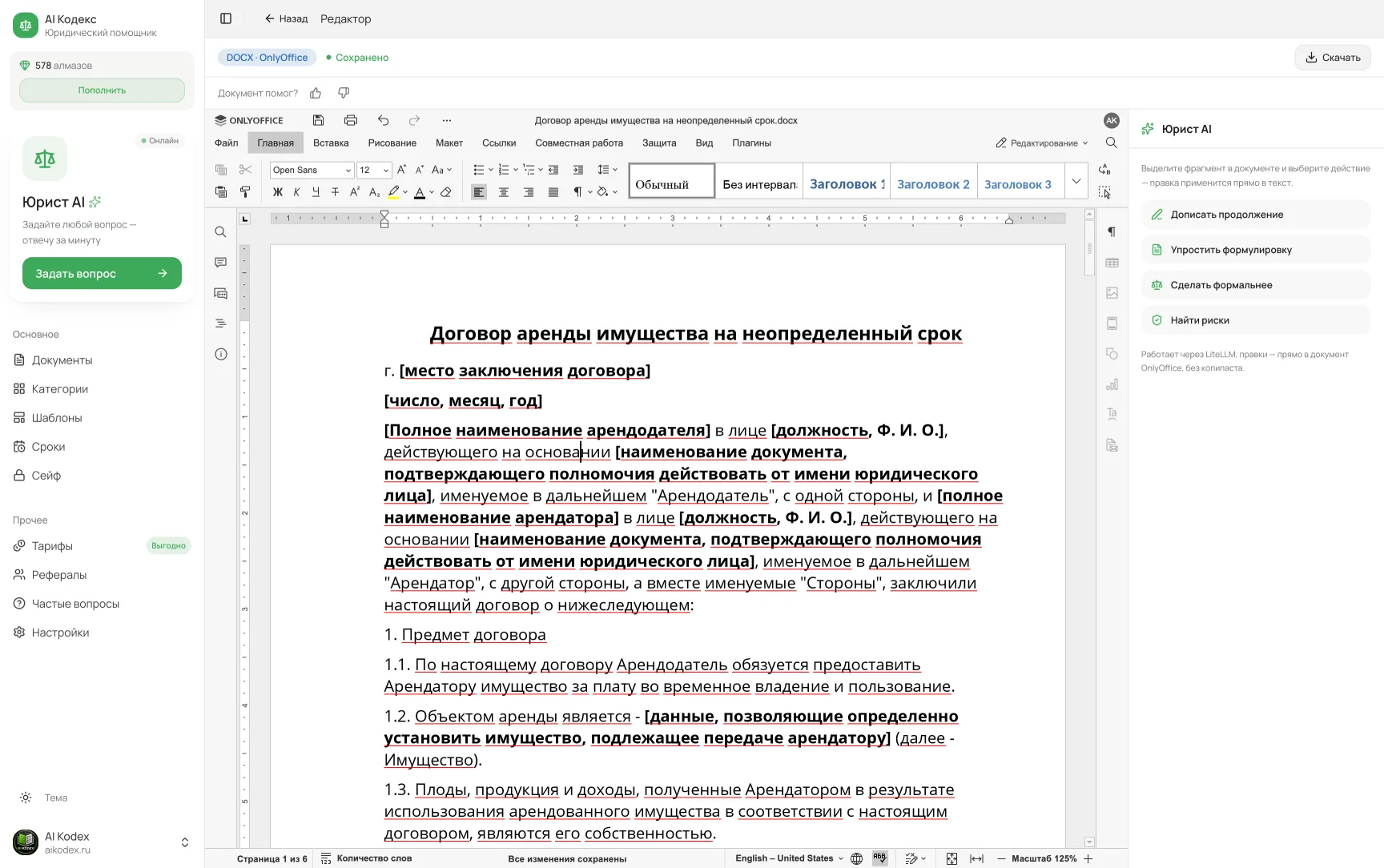The image size is (1384, 868).
Task: Click Дописать продолжение AI action
Action: click(x=1256, y=215)
